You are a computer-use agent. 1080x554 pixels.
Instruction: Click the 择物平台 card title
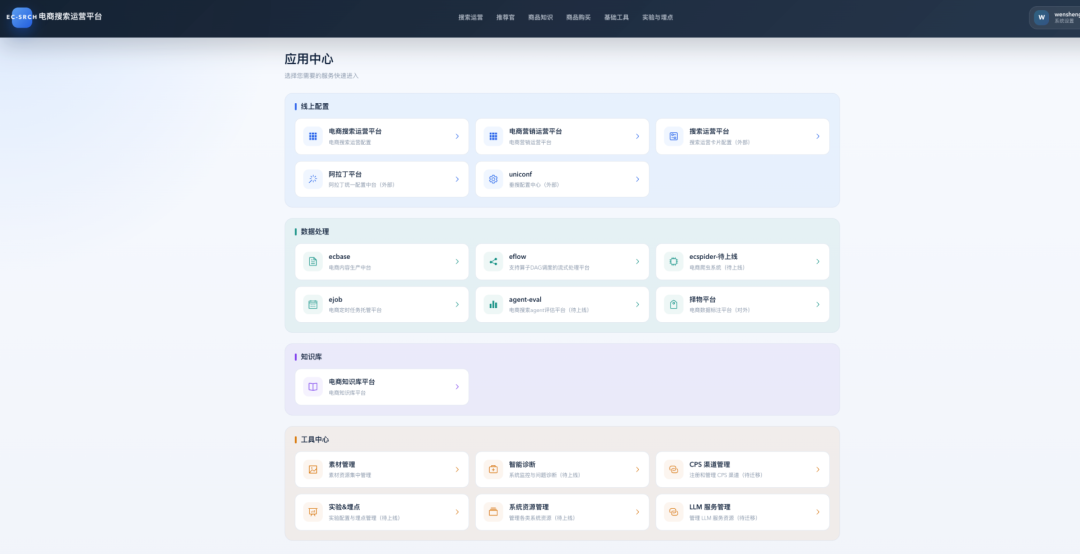(703, 300)
